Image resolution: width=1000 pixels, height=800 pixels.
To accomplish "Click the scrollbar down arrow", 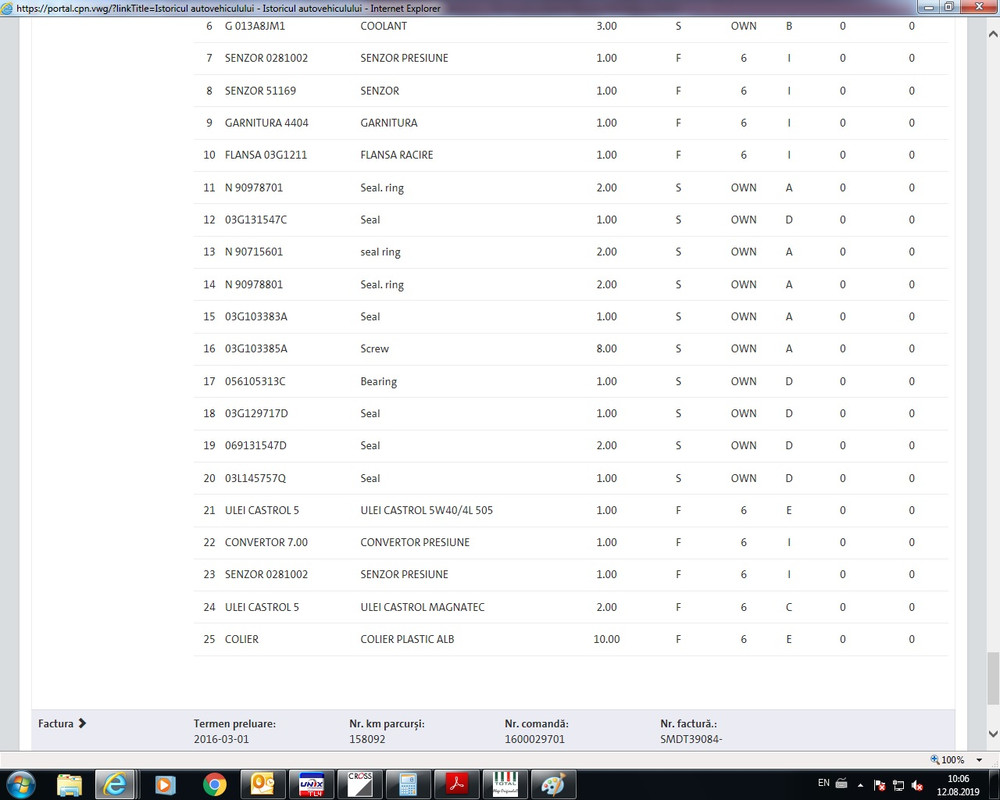I will [993, 734].
